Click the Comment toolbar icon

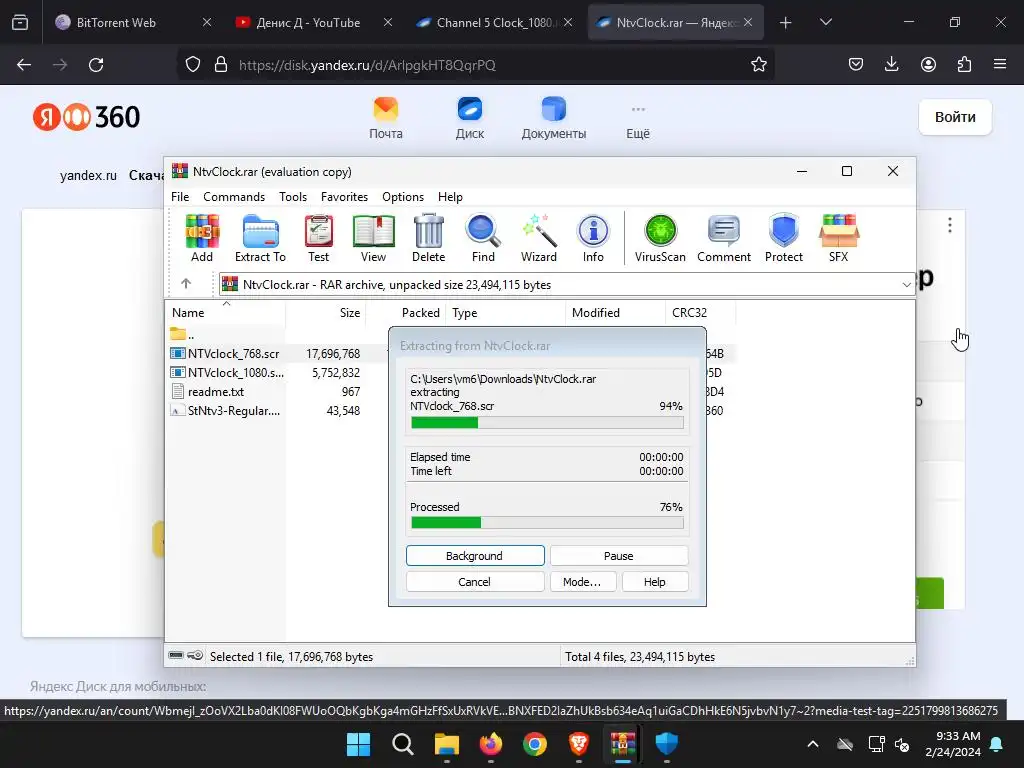pos(724,238)
